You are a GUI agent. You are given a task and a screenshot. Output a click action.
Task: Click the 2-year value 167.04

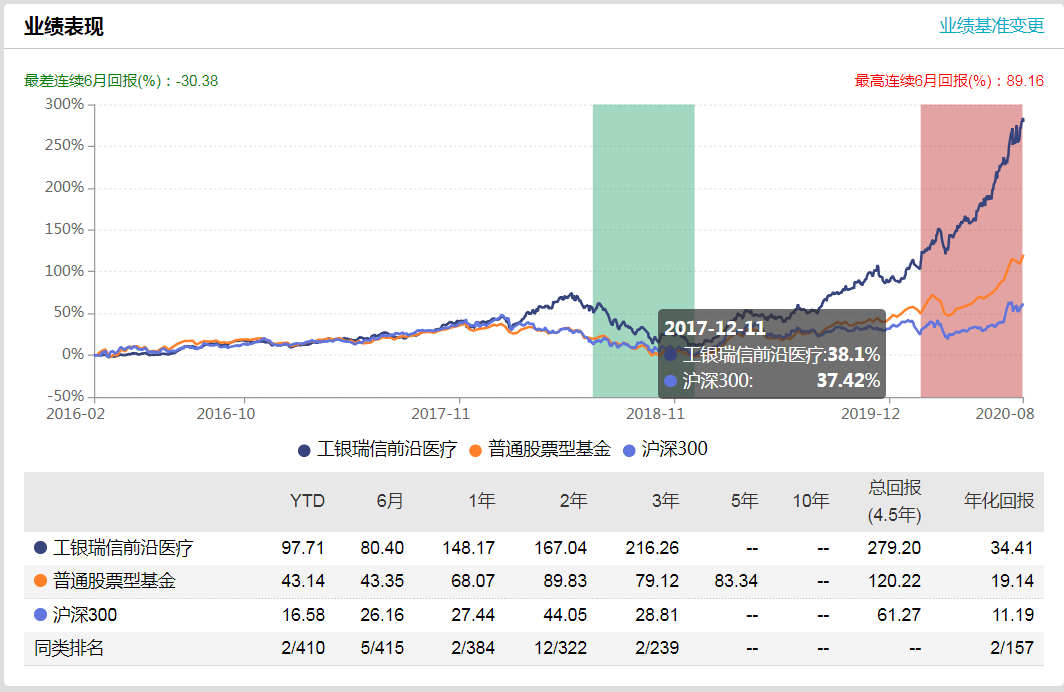(x=560, y=547)
